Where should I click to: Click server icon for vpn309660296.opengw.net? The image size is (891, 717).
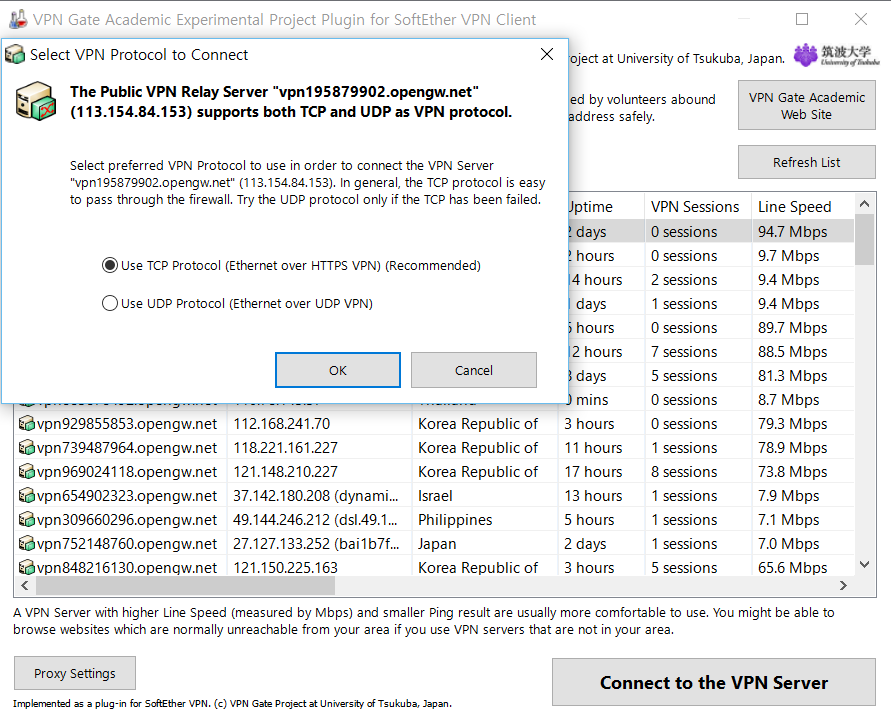click(27, 520)
